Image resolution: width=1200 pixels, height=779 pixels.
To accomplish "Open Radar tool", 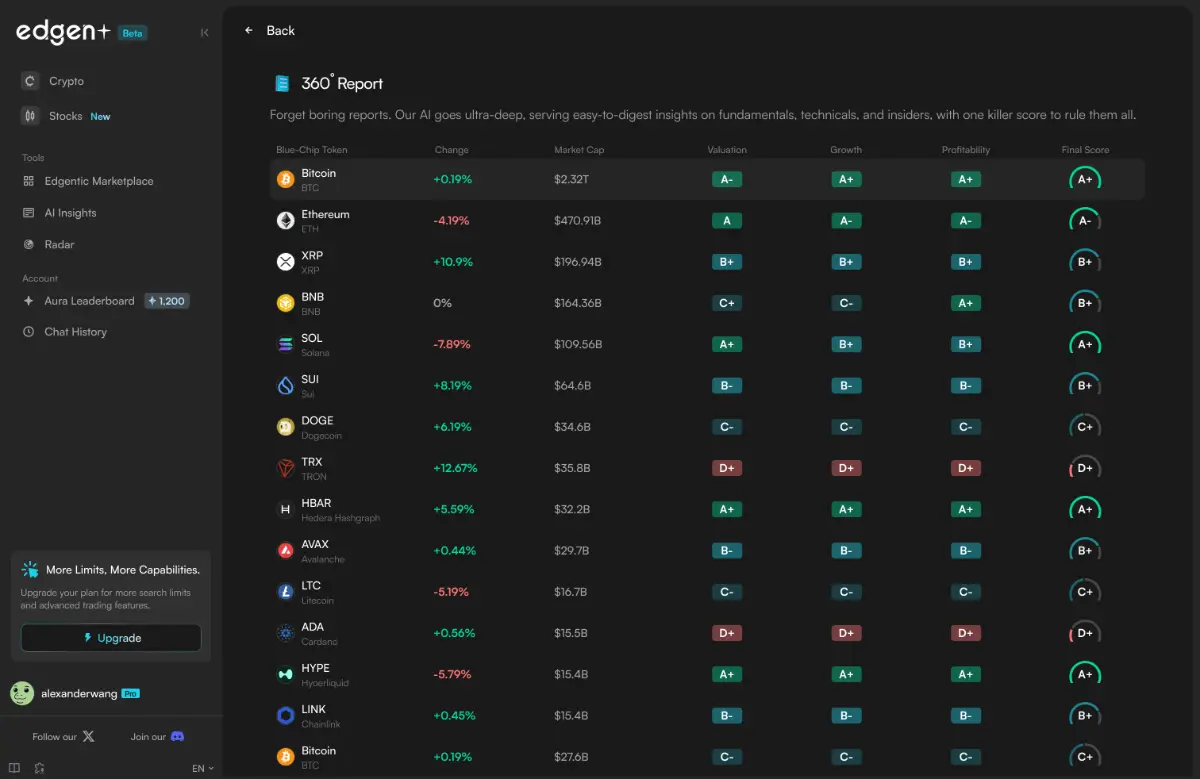I will [x=59, y=244].
